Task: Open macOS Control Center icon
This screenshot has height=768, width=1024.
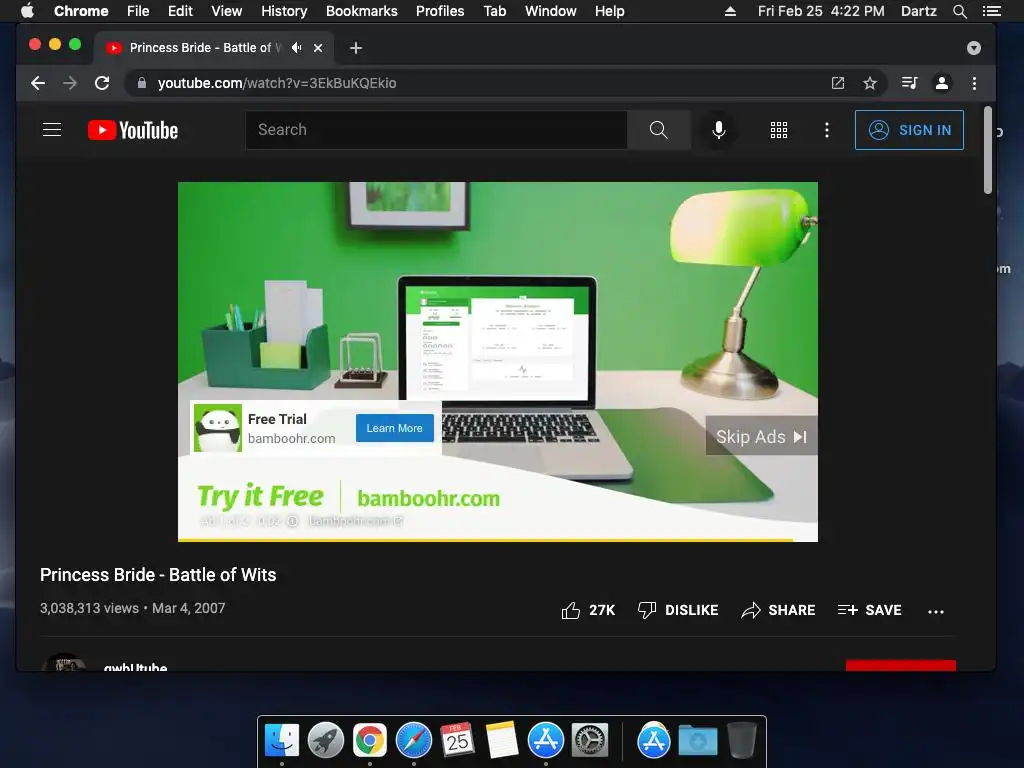Action: pos(991,11)
